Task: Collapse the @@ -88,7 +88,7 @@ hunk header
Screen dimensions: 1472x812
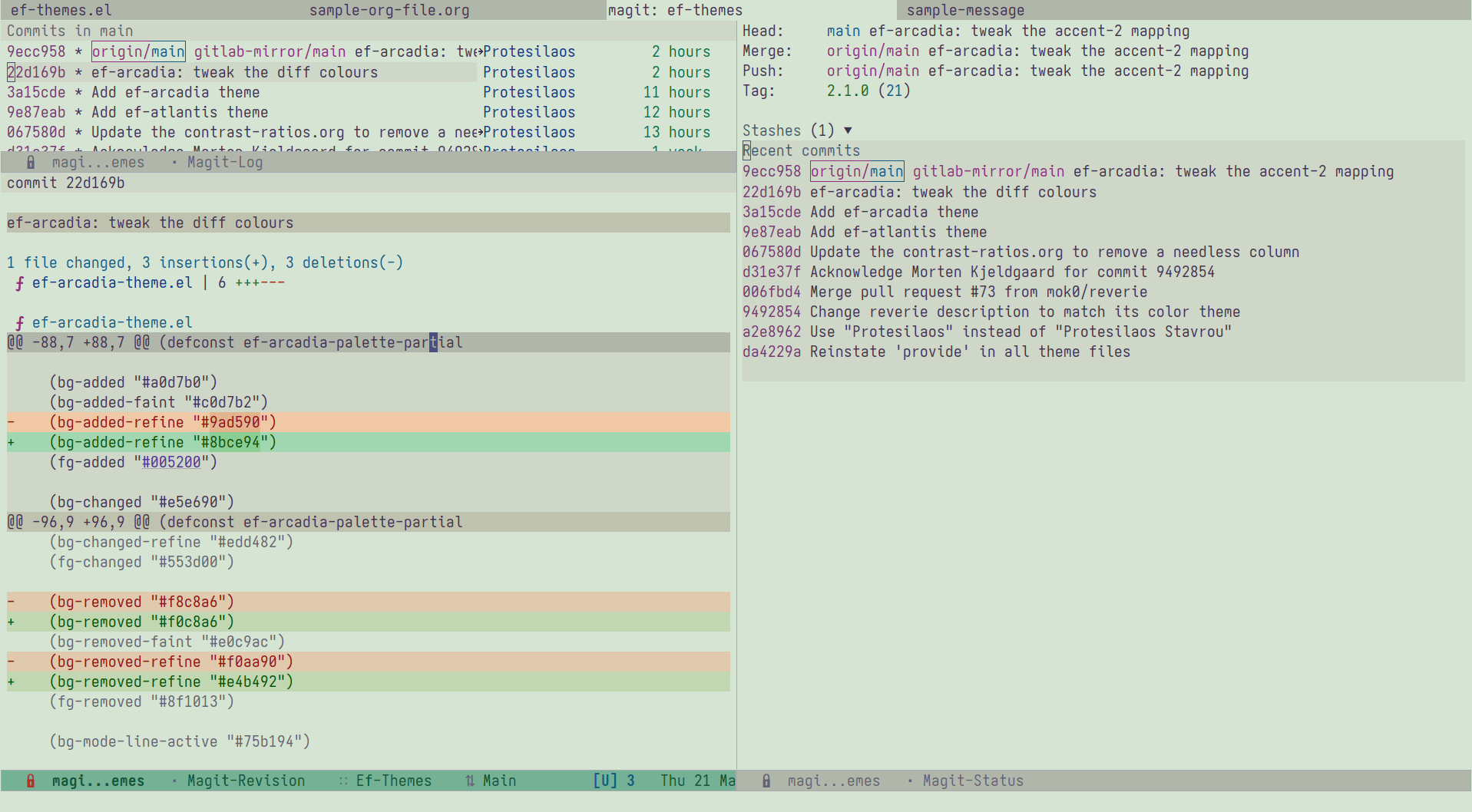Action: [x=369, y=342]
